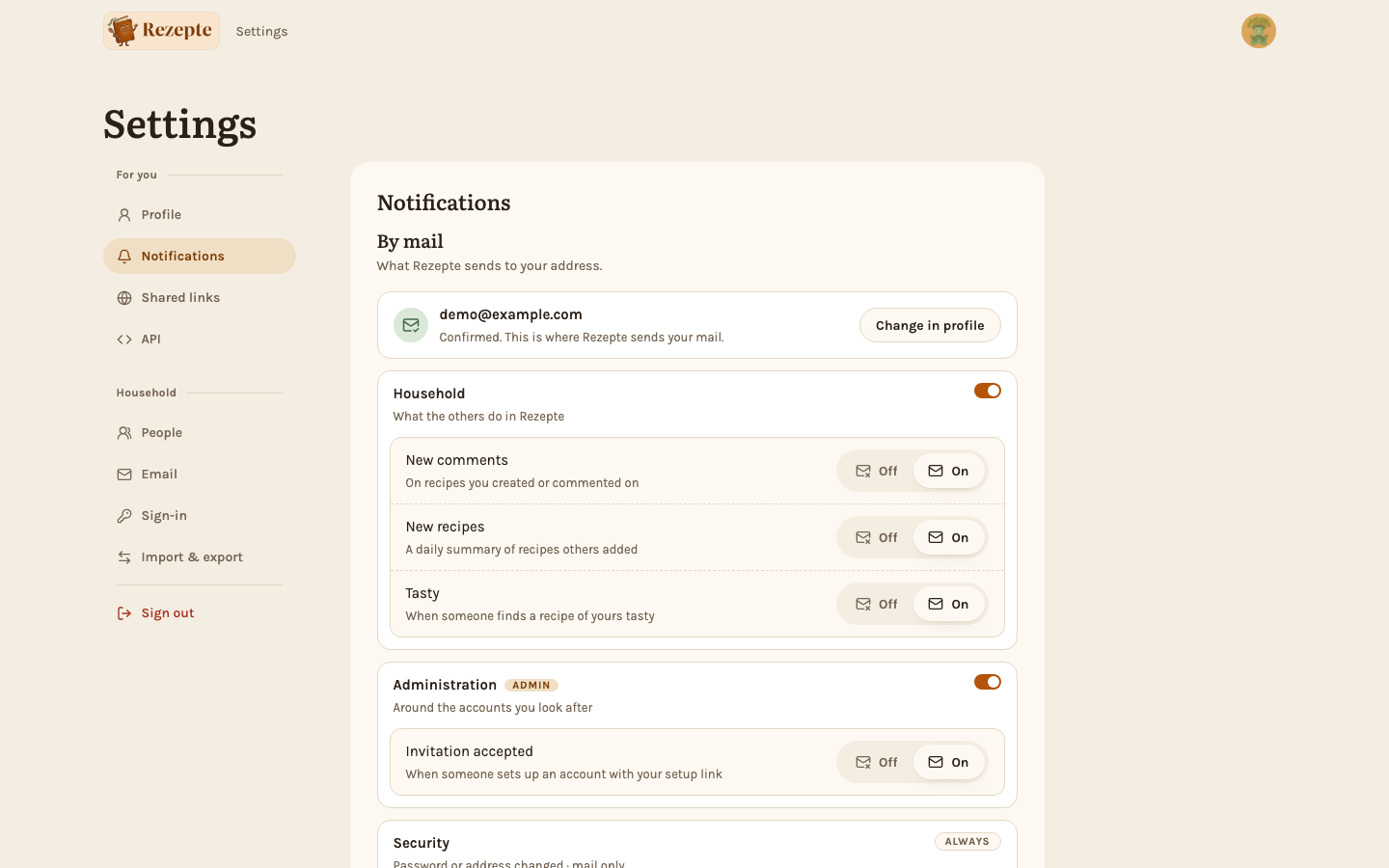
Task: Turn Invitation accepted mail On
Action: [x=948, y=762]
